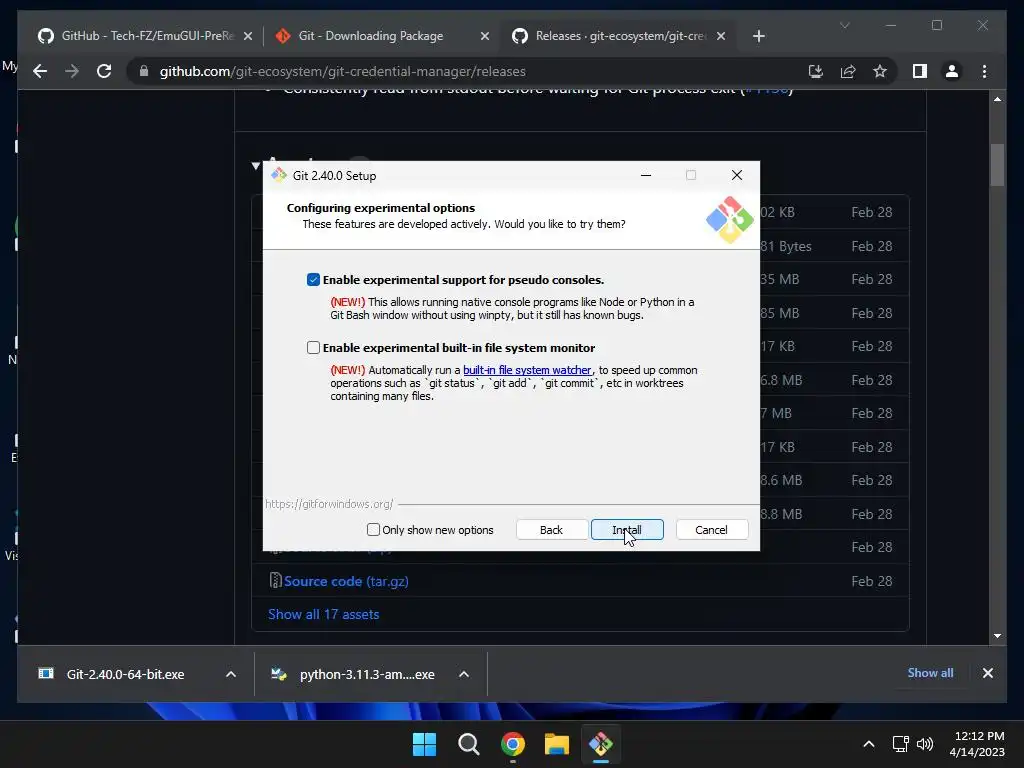Tick Only show new options checkbox
This screenshot has height=768, width=1024.
(374, 530)
